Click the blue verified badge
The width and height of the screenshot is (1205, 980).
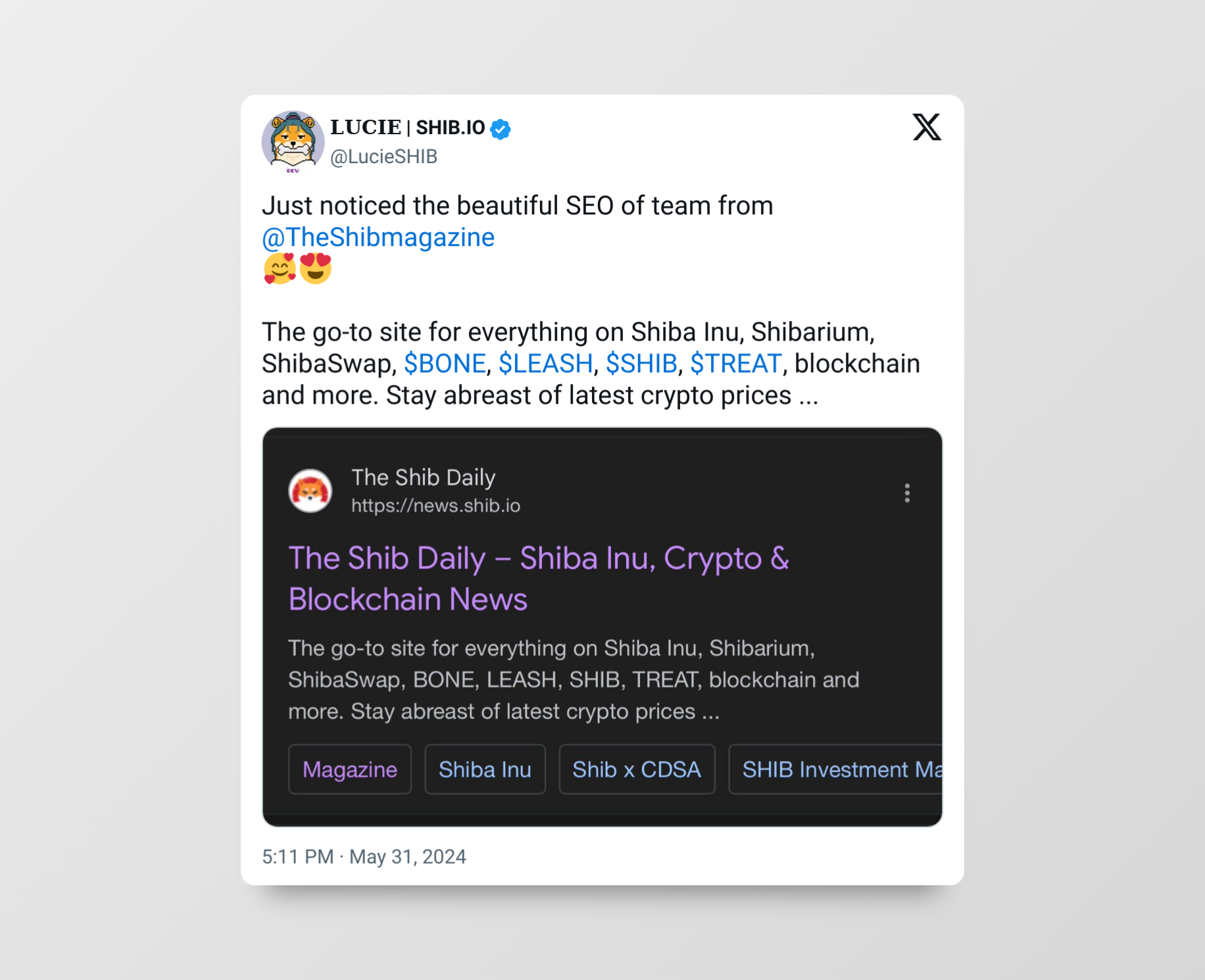[x=501, y=129]
